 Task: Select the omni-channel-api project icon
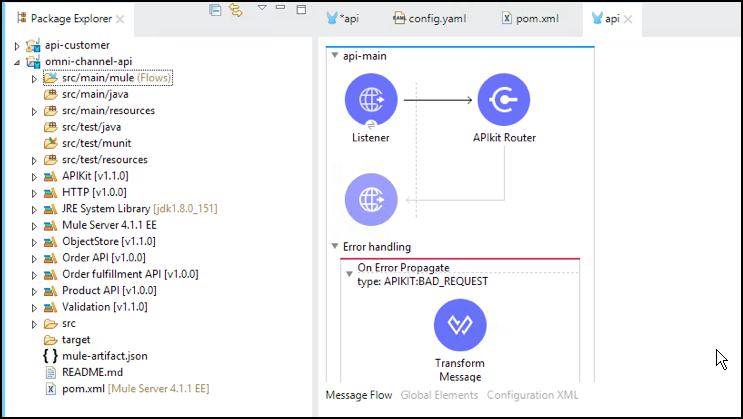pos(33,62)
